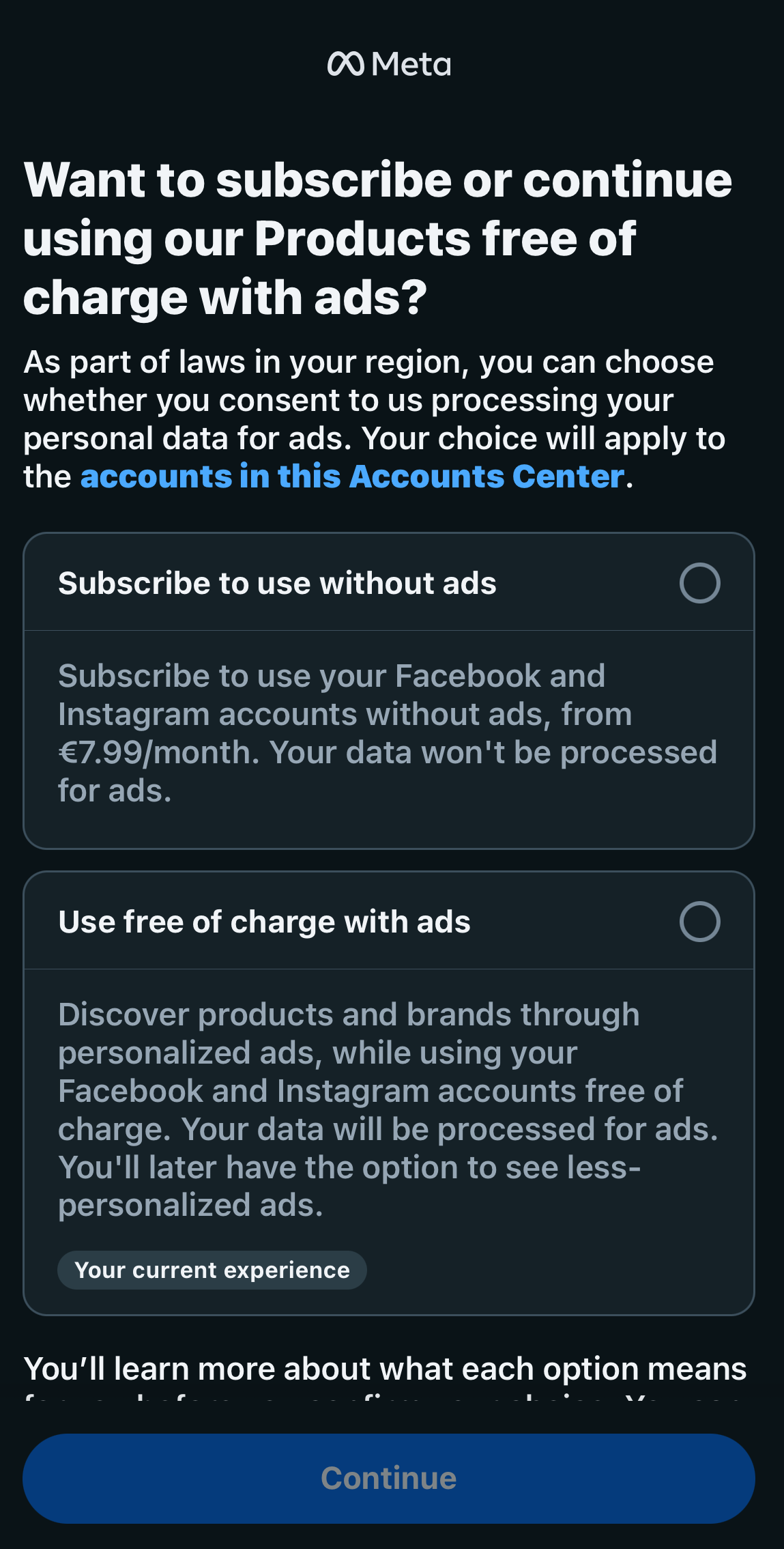Click the "personal data for ads" phrase
This screenshot has height=1549, width=784.
[187, 439]
